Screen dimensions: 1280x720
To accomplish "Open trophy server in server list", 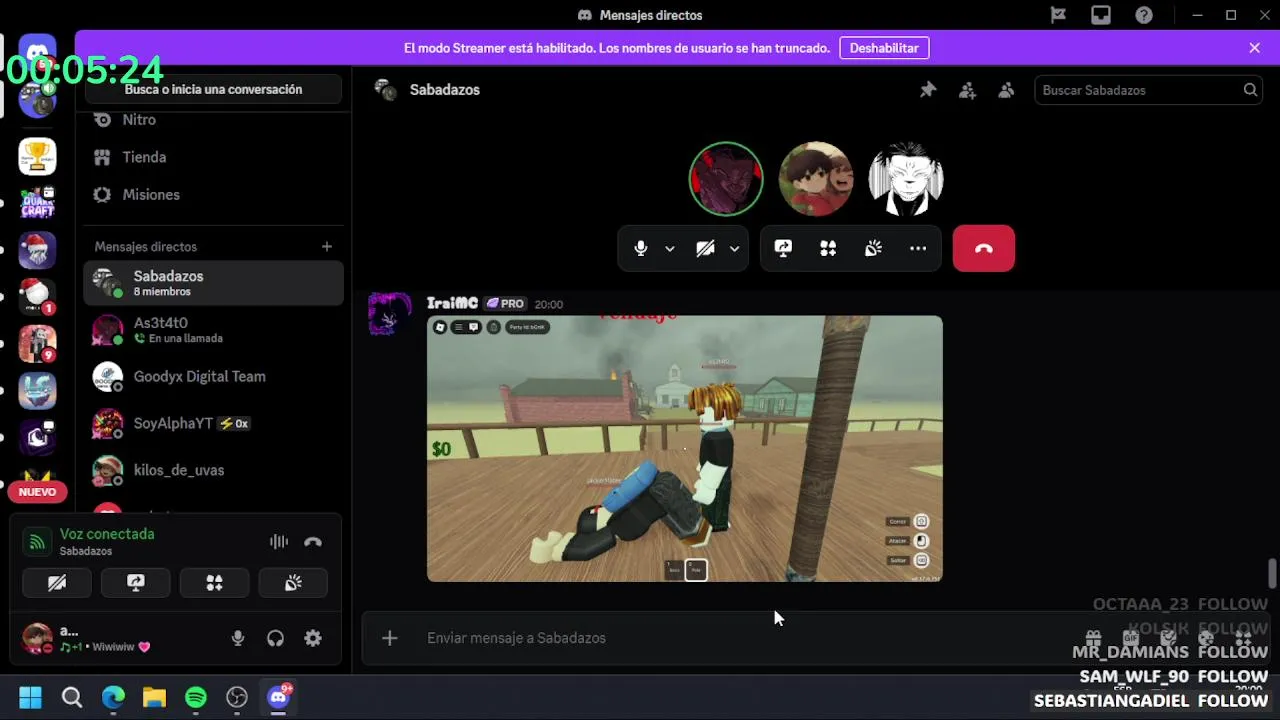I will (37, 156).
